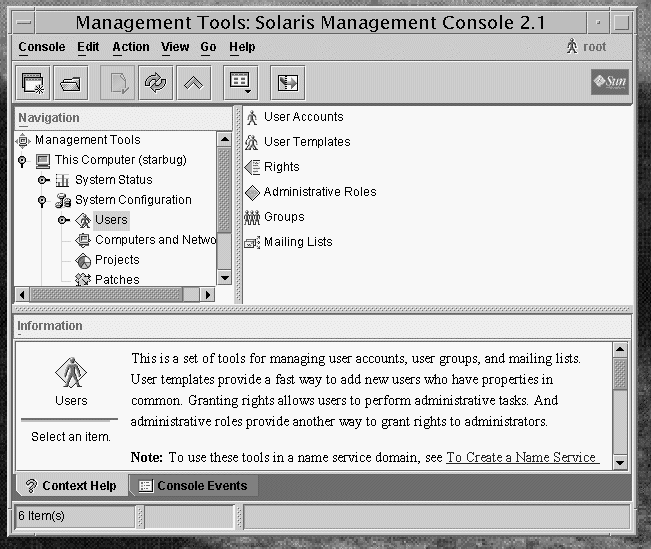The width and height of the screenshot is (651, 549).
Task: Click the Information pane scroll down arrow
Action: coord(620,462)
